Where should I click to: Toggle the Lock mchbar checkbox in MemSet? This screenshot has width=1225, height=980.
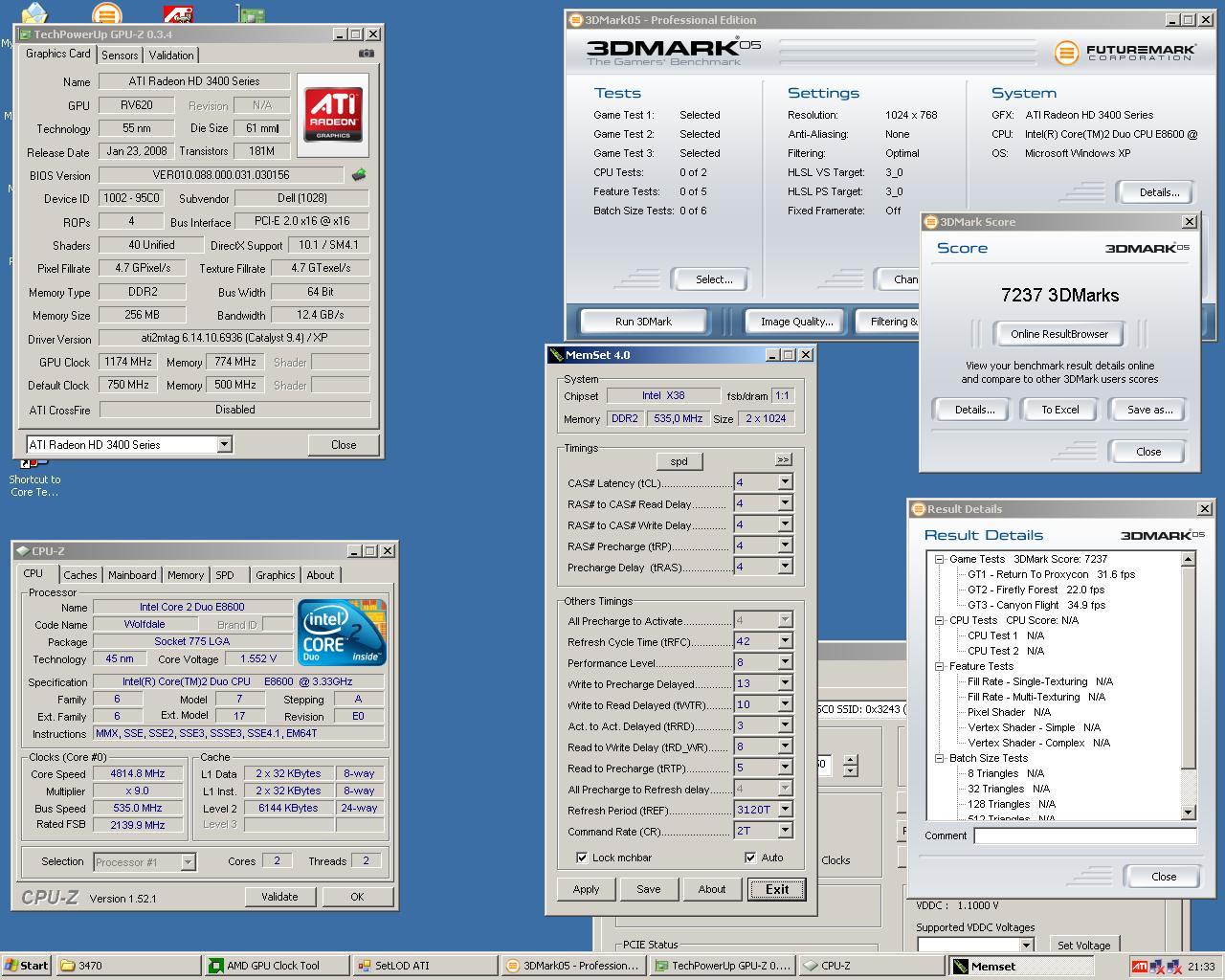pos(582,857)
